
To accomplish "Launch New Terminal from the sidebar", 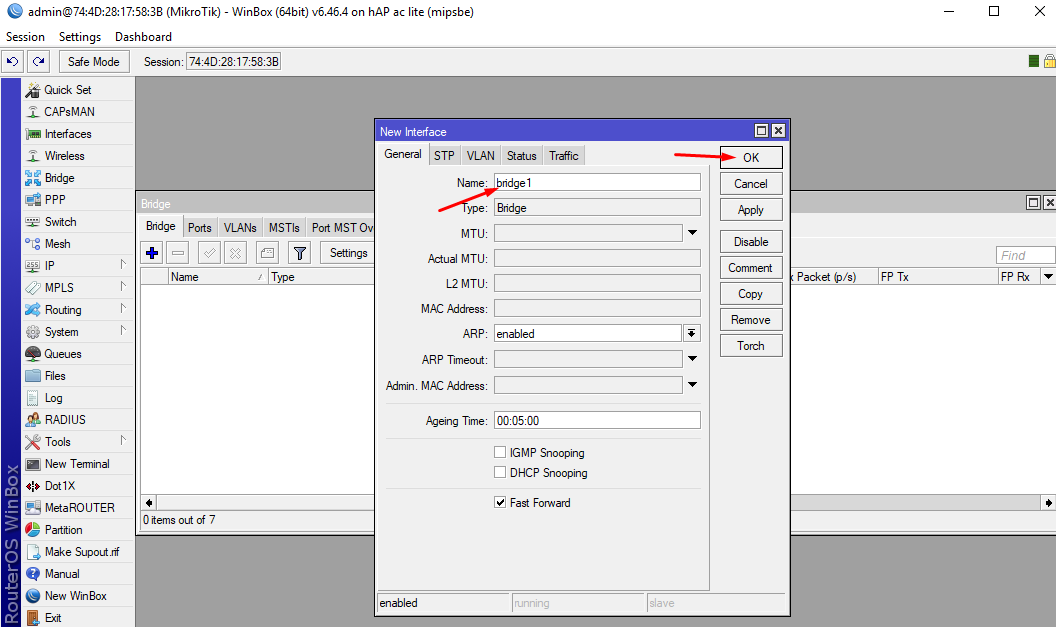I will click(77, 464).
